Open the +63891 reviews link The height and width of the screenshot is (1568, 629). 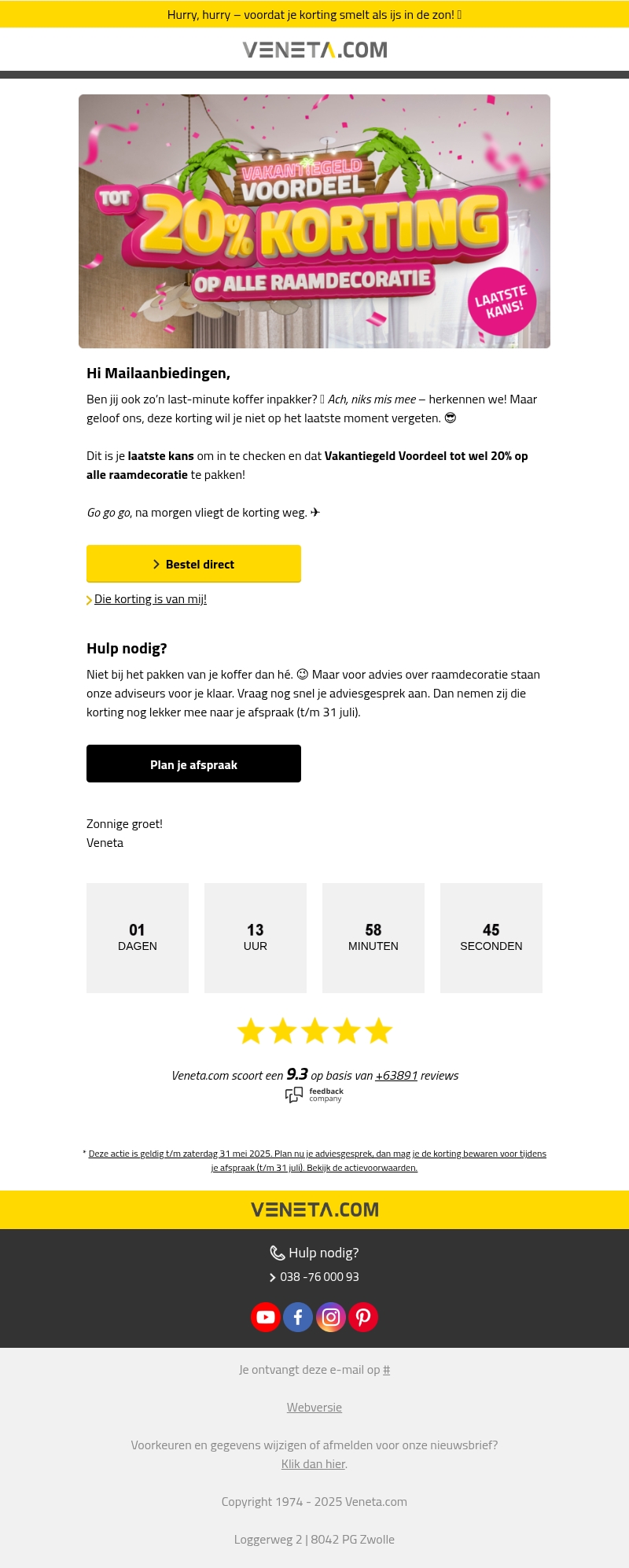396,1076
